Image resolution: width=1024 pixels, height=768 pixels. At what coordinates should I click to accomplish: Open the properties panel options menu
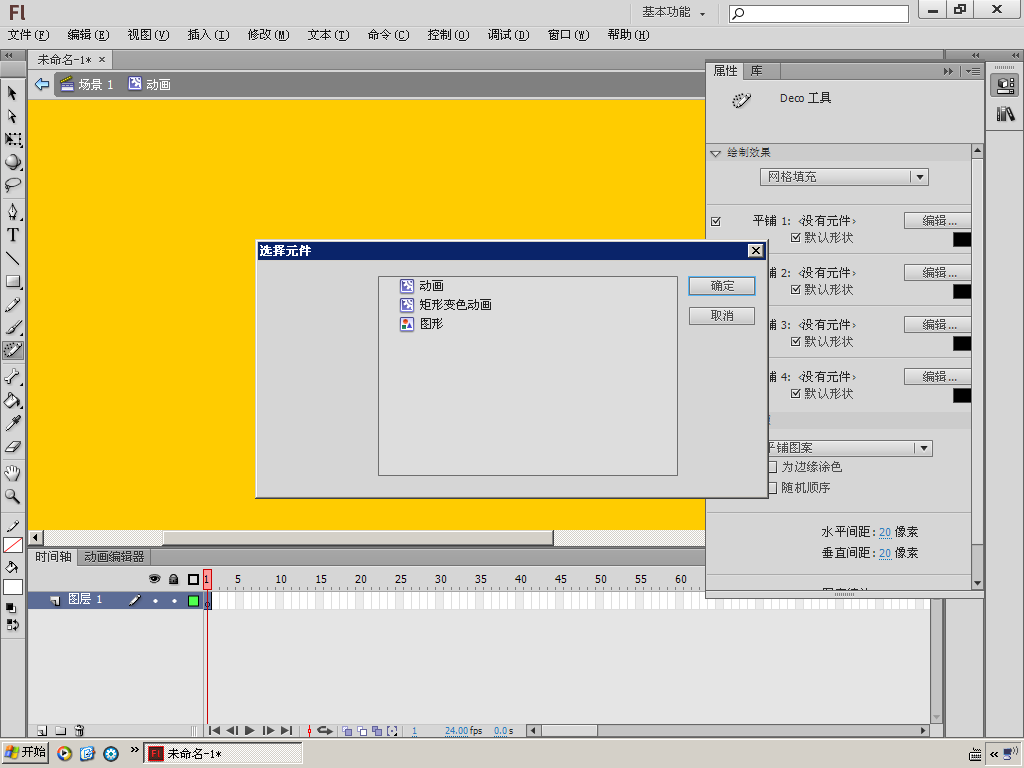click(x=973, y=71)
